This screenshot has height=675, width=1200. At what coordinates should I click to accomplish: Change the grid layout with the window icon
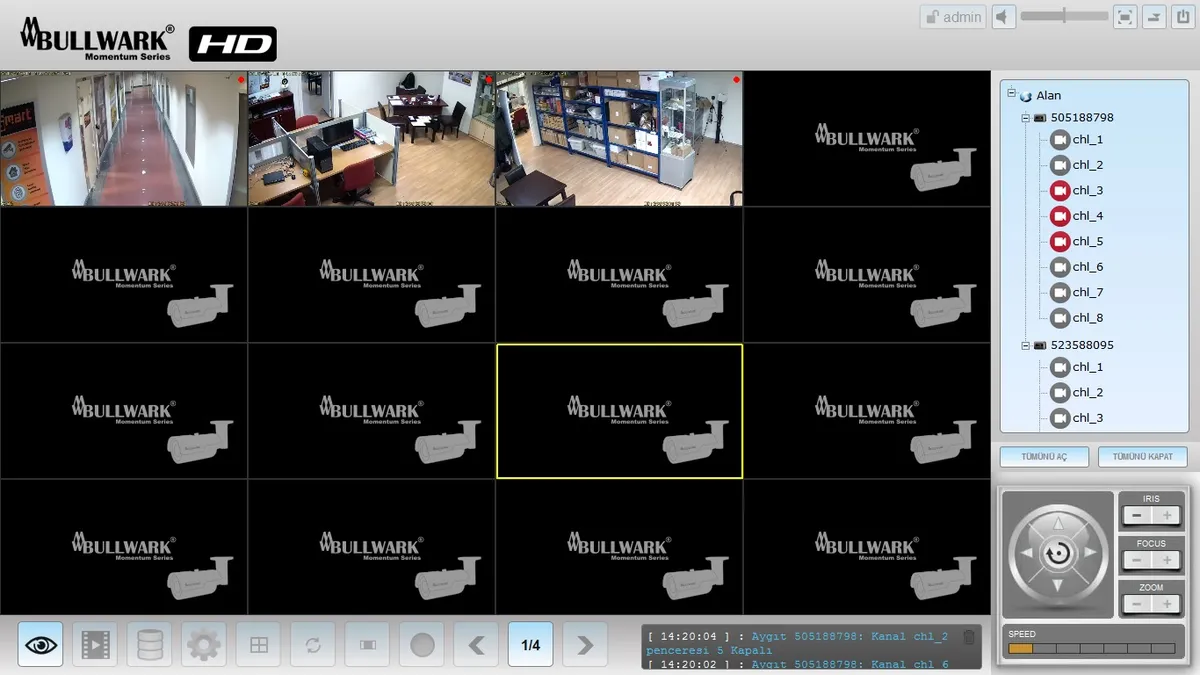258,645
